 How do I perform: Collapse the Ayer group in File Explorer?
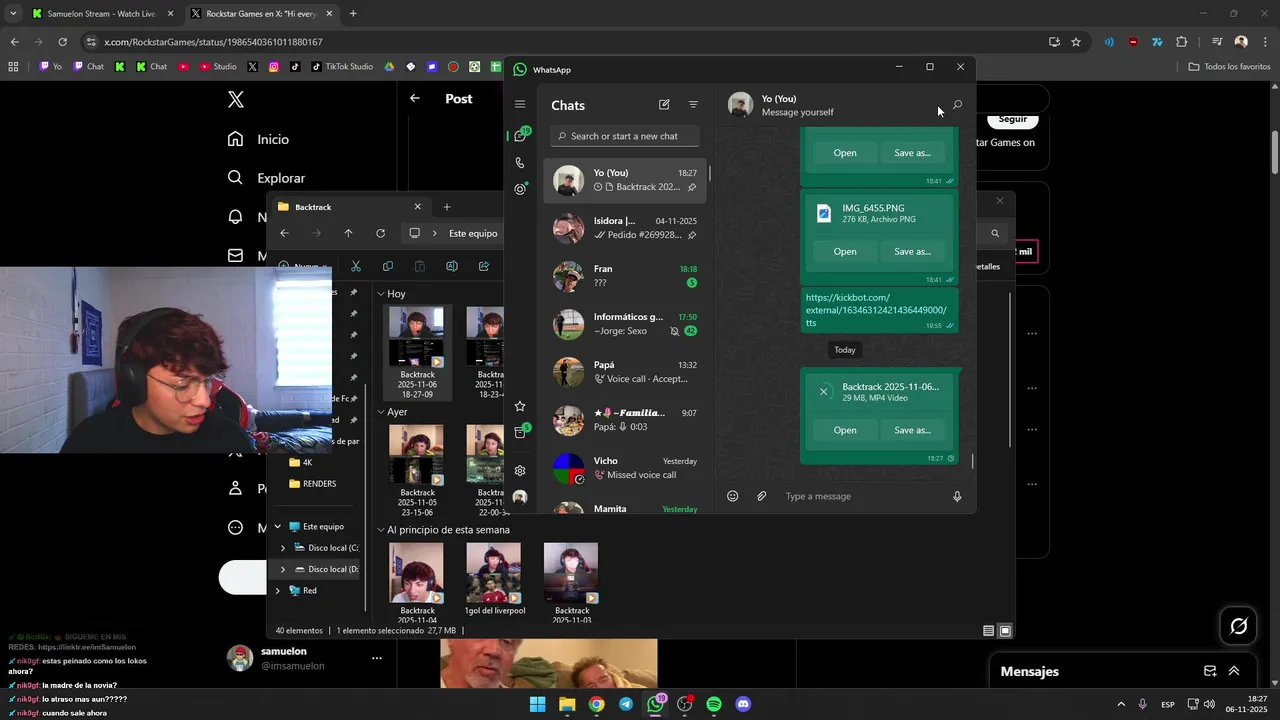pyautogui.click(x=381, y=412)
